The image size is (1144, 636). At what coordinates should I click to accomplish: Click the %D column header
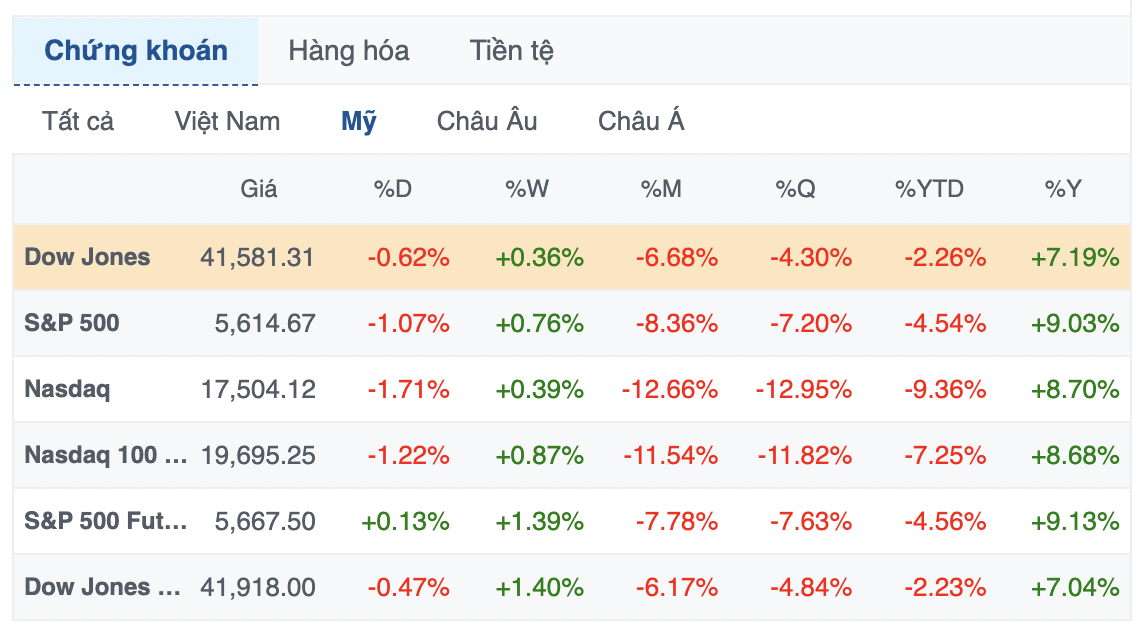[393, 189]
